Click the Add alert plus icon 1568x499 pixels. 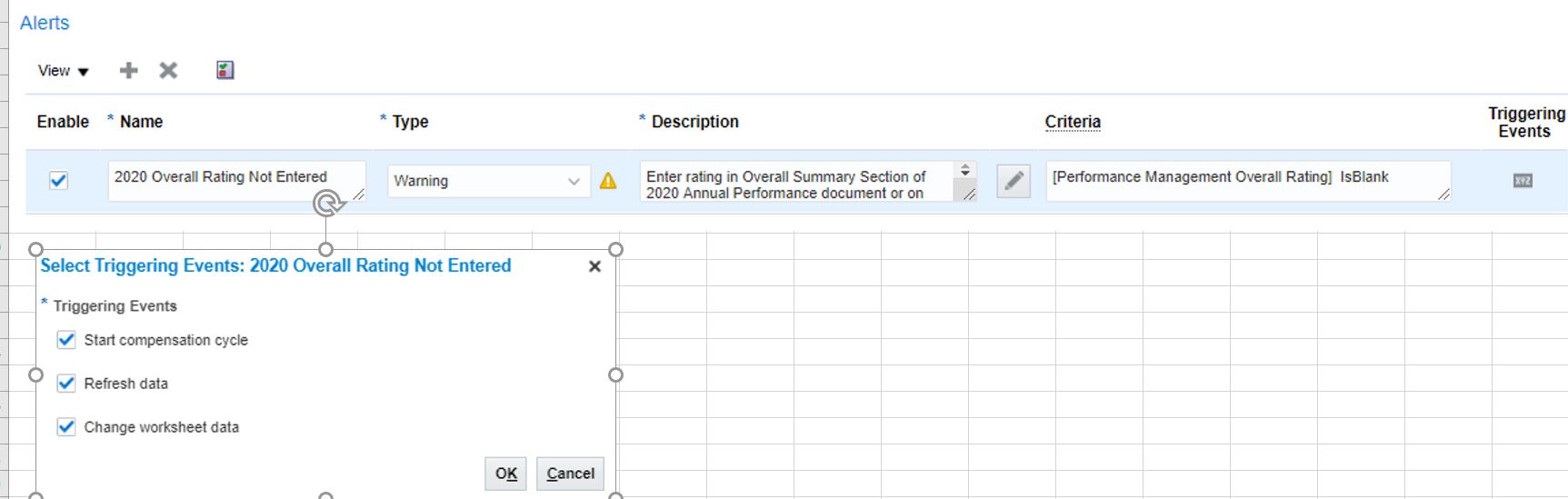pos(129,71)
